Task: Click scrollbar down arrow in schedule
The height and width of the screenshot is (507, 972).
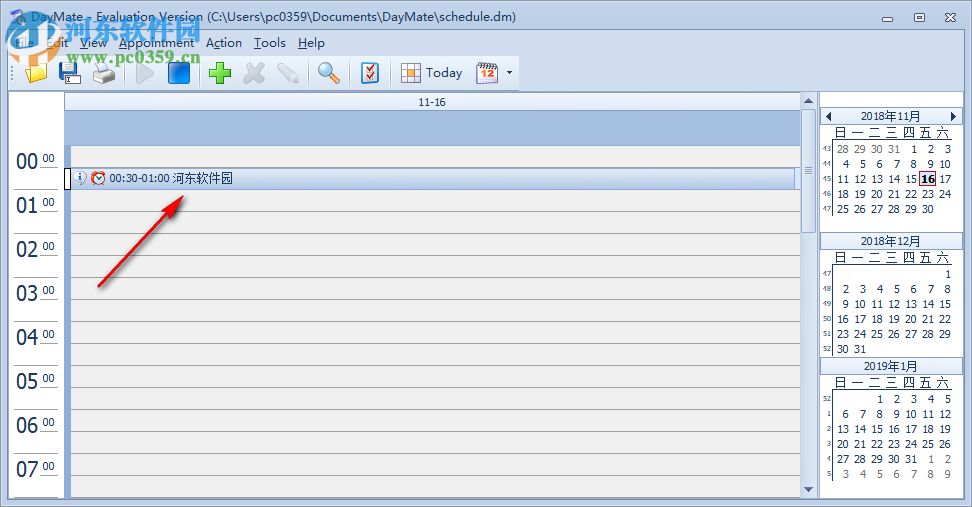Action: pos(808,490)
